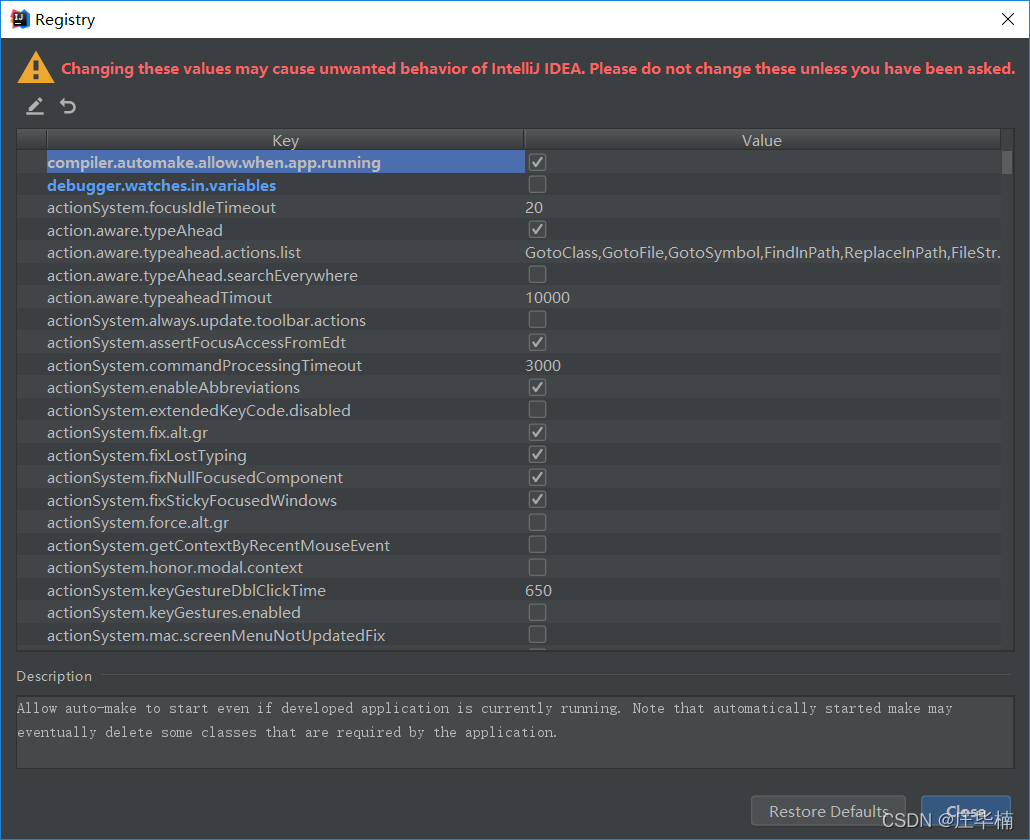This screenshot has width=1030, height=840.
Task: Select the actionSystem.force.alt.gr key
Action: click(138, 522)
